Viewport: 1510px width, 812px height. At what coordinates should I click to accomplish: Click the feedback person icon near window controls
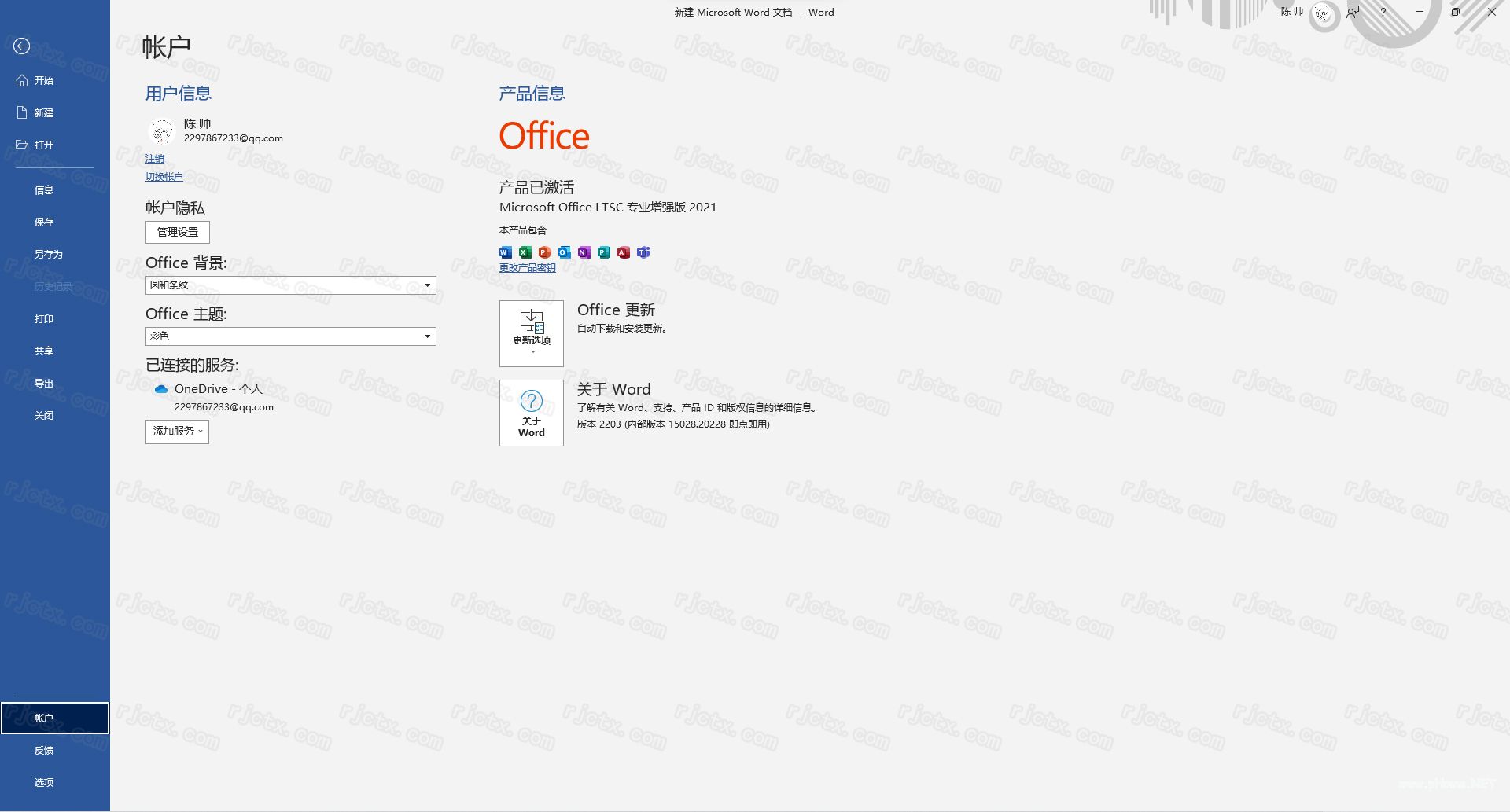pos(1352,12)
